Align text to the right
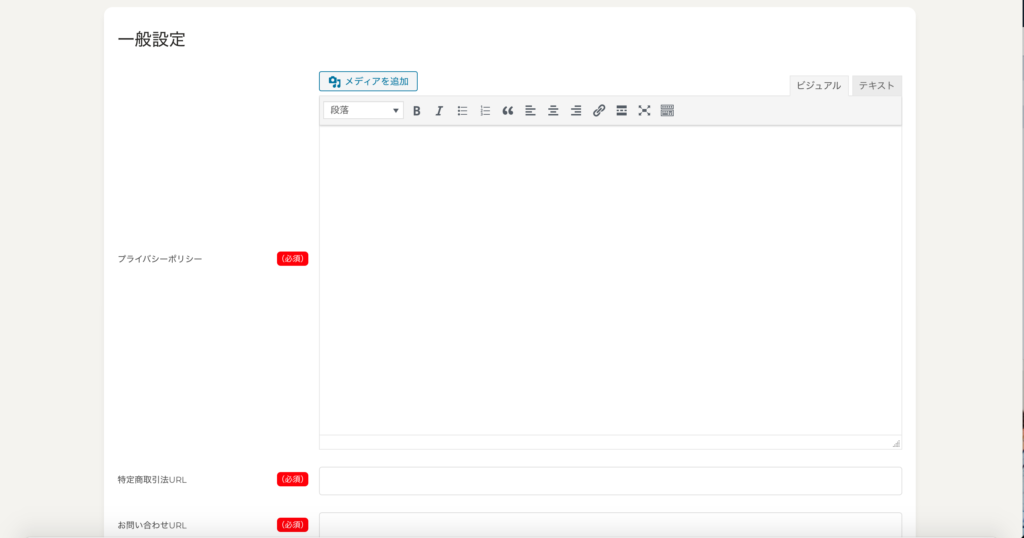 (x=576, y=111)
